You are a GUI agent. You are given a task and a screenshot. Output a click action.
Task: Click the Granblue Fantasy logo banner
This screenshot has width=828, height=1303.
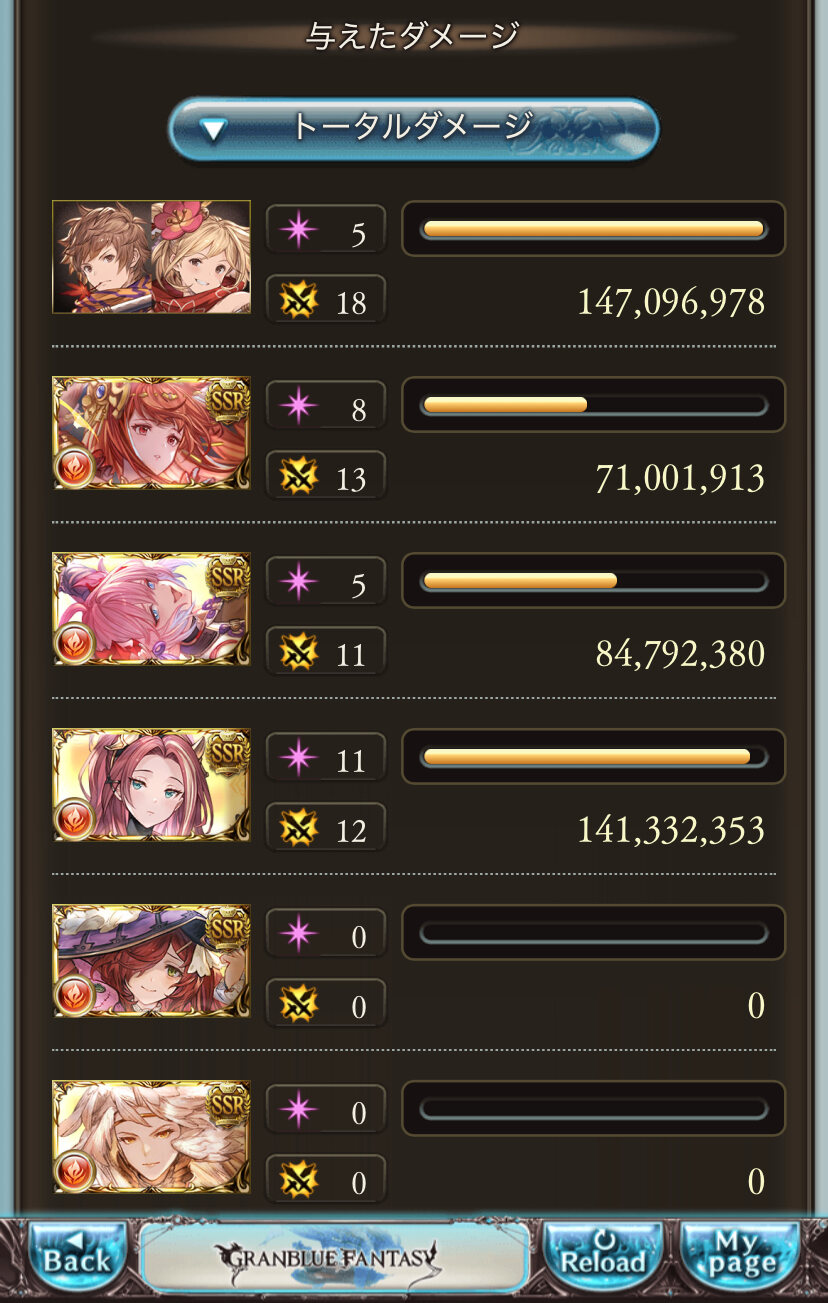(334, 1255)
